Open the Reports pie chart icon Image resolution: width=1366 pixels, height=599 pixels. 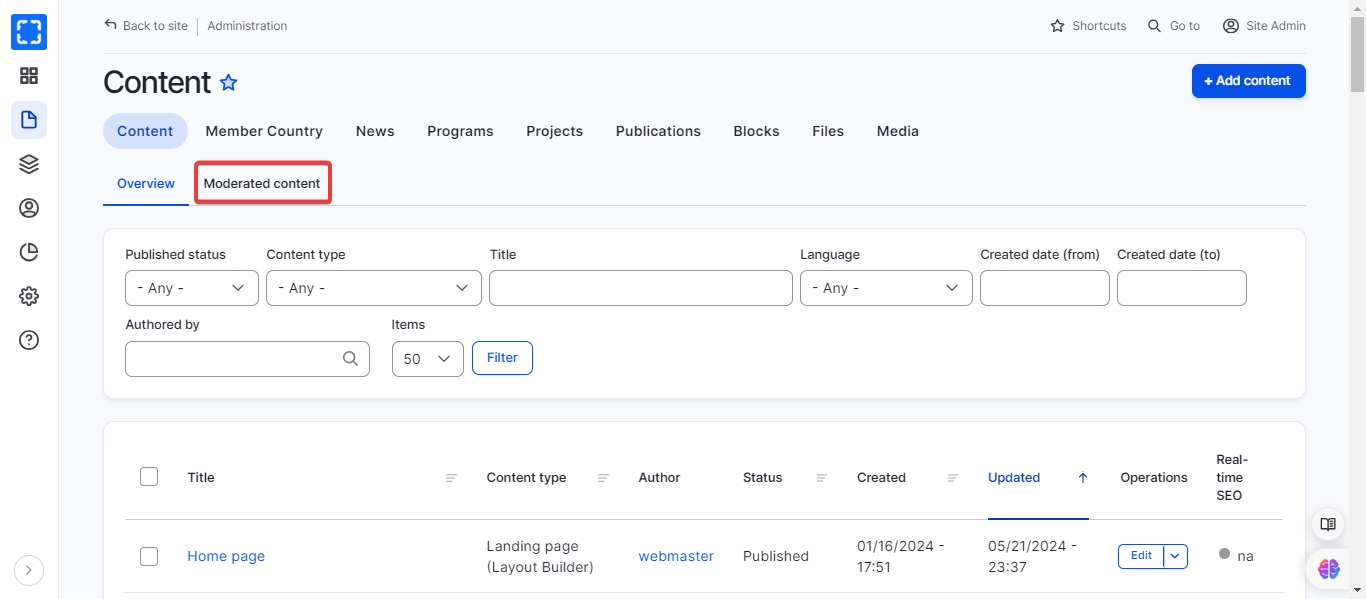tap(29, 252)
